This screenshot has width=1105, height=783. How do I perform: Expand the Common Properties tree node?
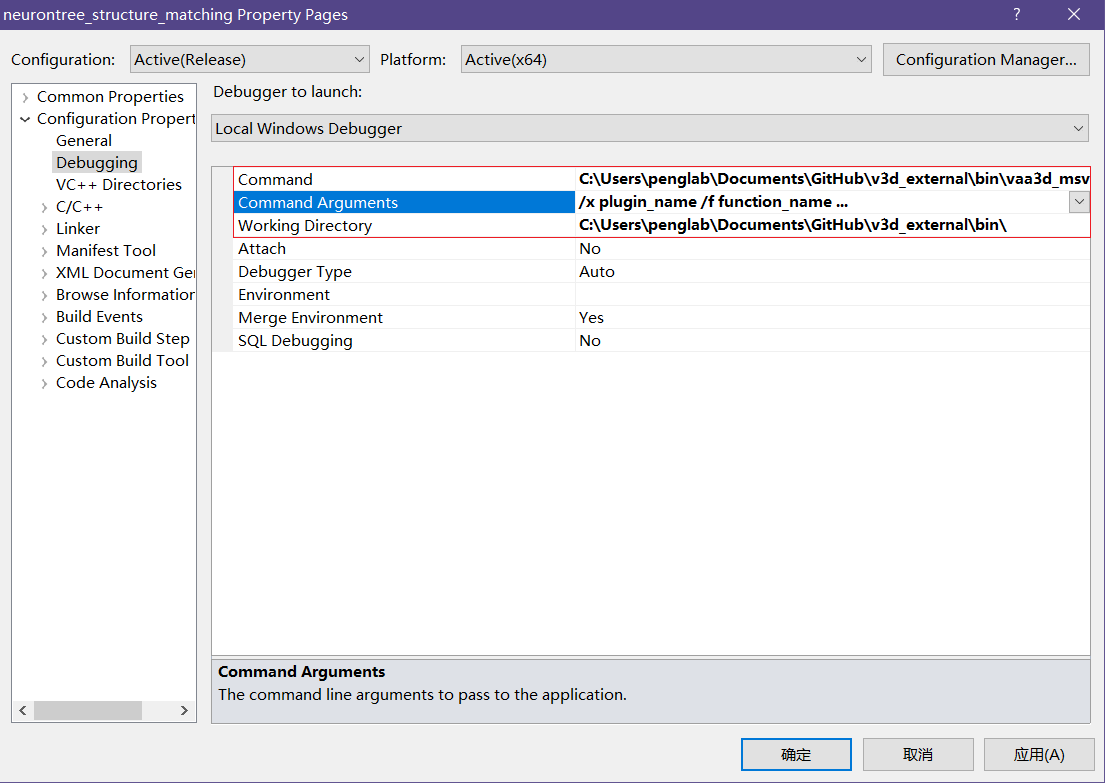tap(24, 97)
